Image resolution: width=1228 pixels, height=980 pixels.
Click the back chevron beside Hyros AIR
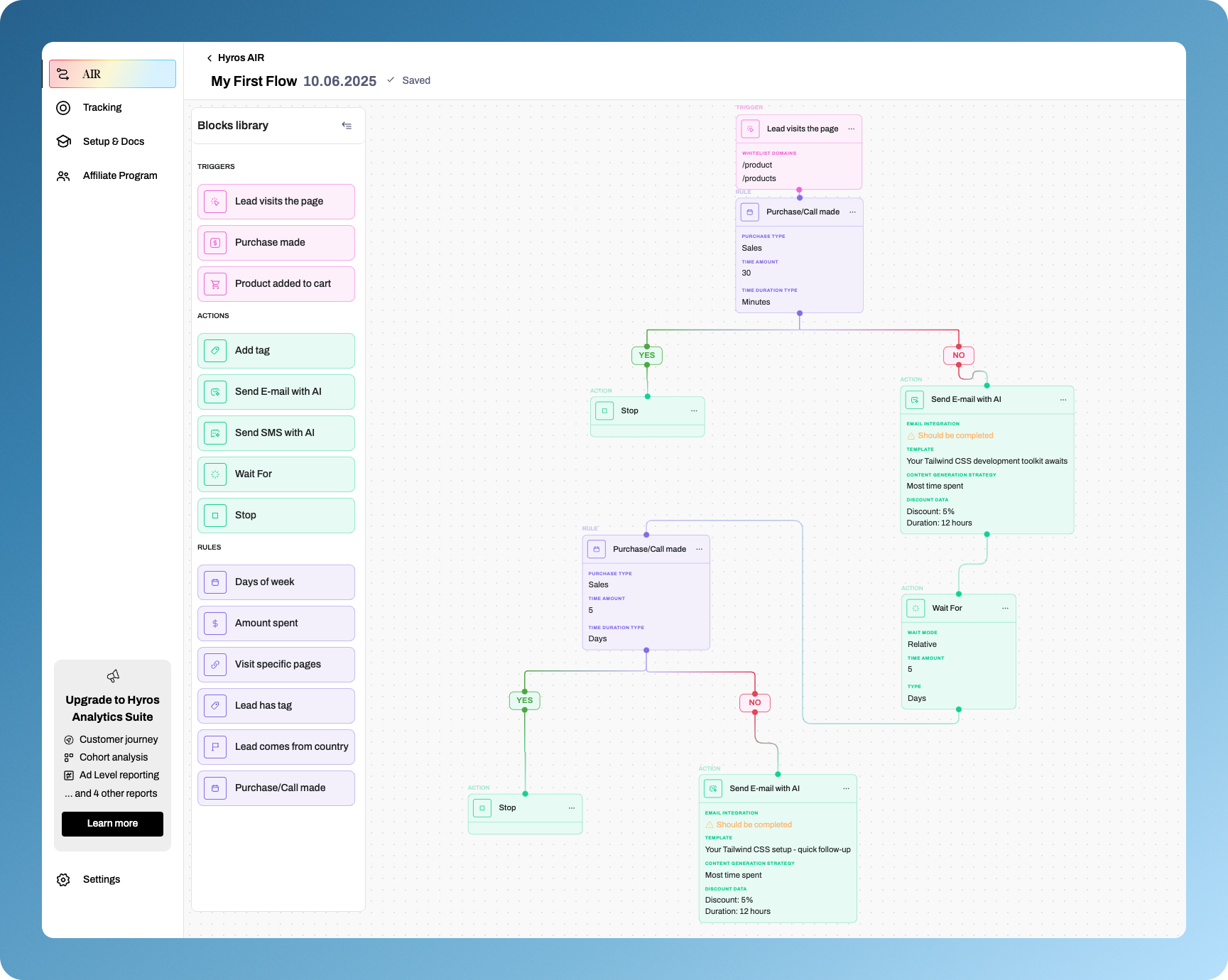coord(210,58)
